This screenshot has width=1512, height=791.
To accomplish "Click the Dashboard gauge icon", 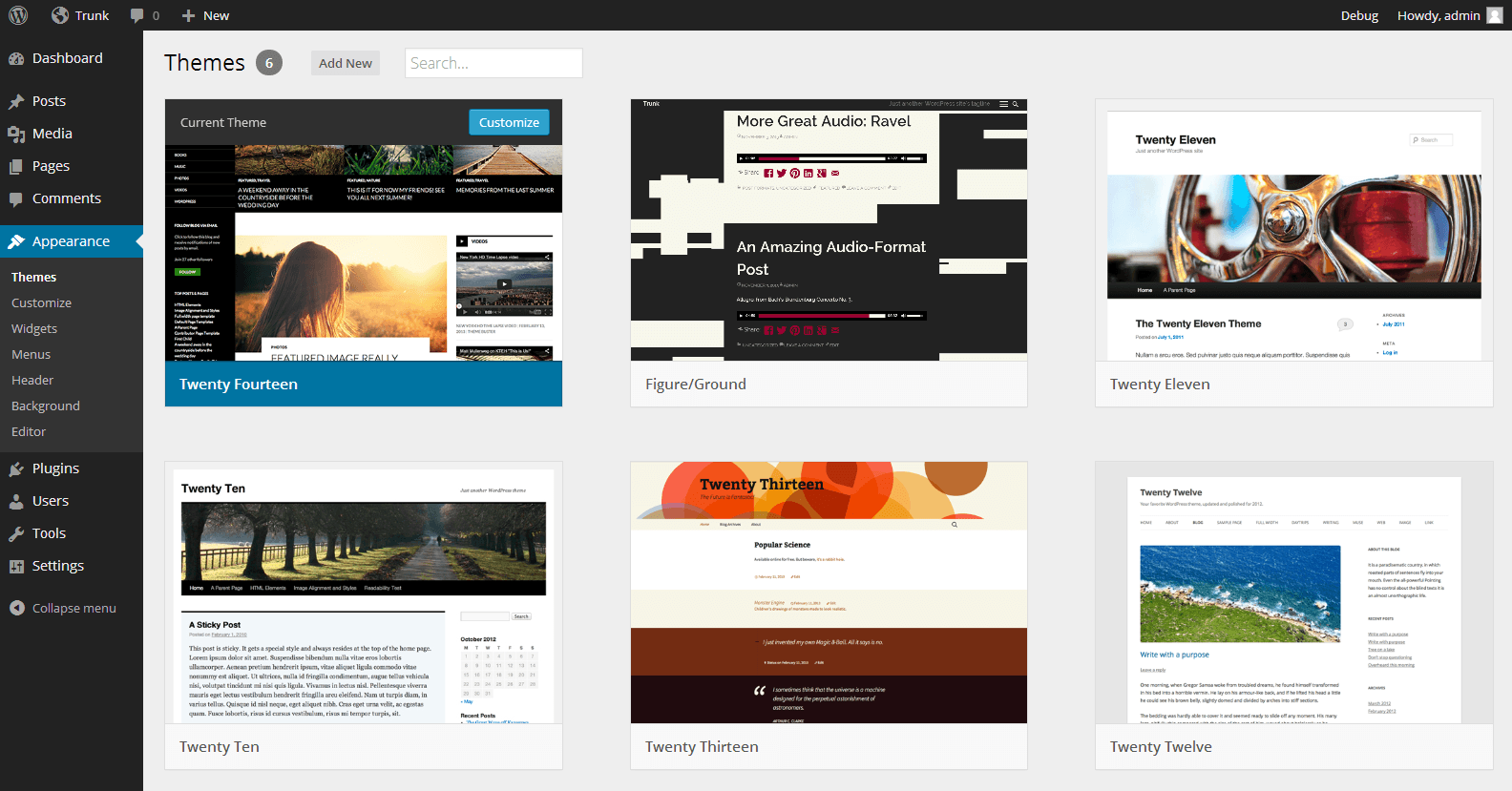I will coord(16,58).
